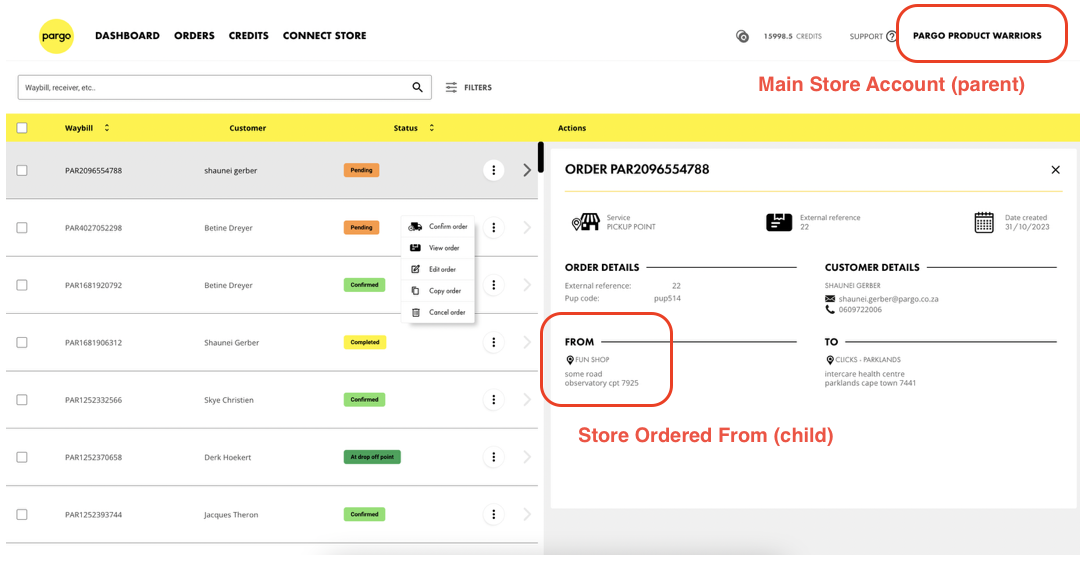The image size is (1090, 568).
Task: Sort by Status column arrows
Action: (432, 128)
